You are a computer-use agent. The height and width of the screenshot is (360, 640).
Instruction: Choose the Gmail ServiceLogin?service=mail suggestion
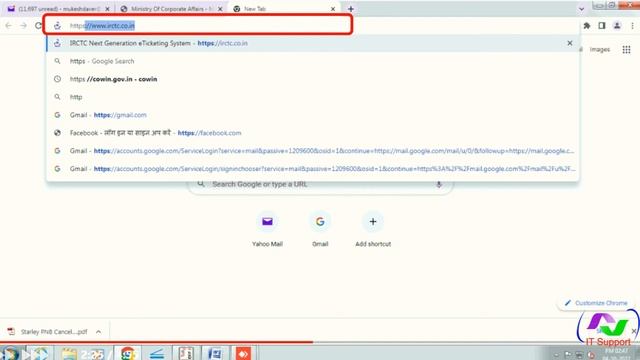point(313,151)
